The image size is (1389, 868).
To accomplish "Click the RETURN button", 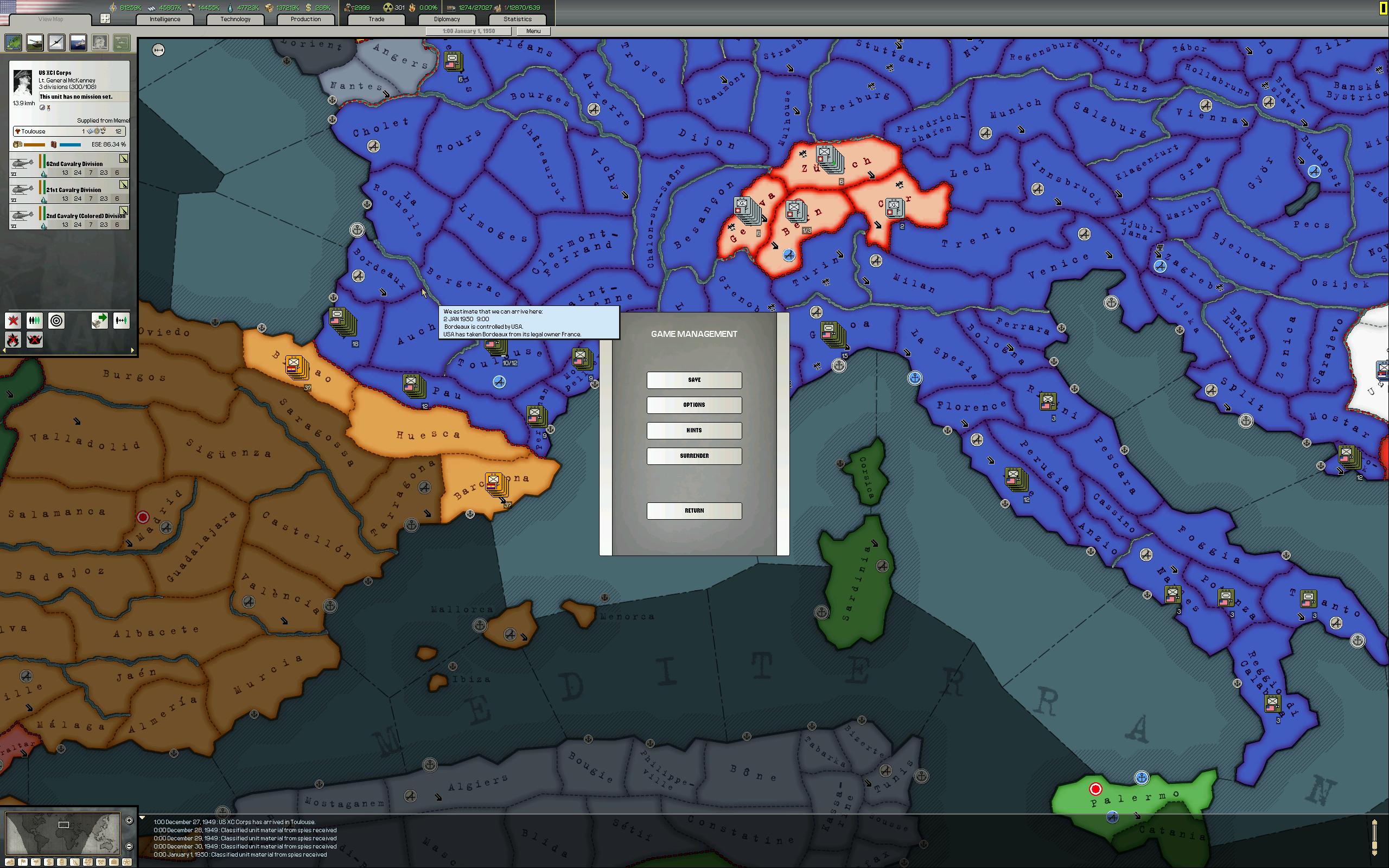I will click(694, 511).
